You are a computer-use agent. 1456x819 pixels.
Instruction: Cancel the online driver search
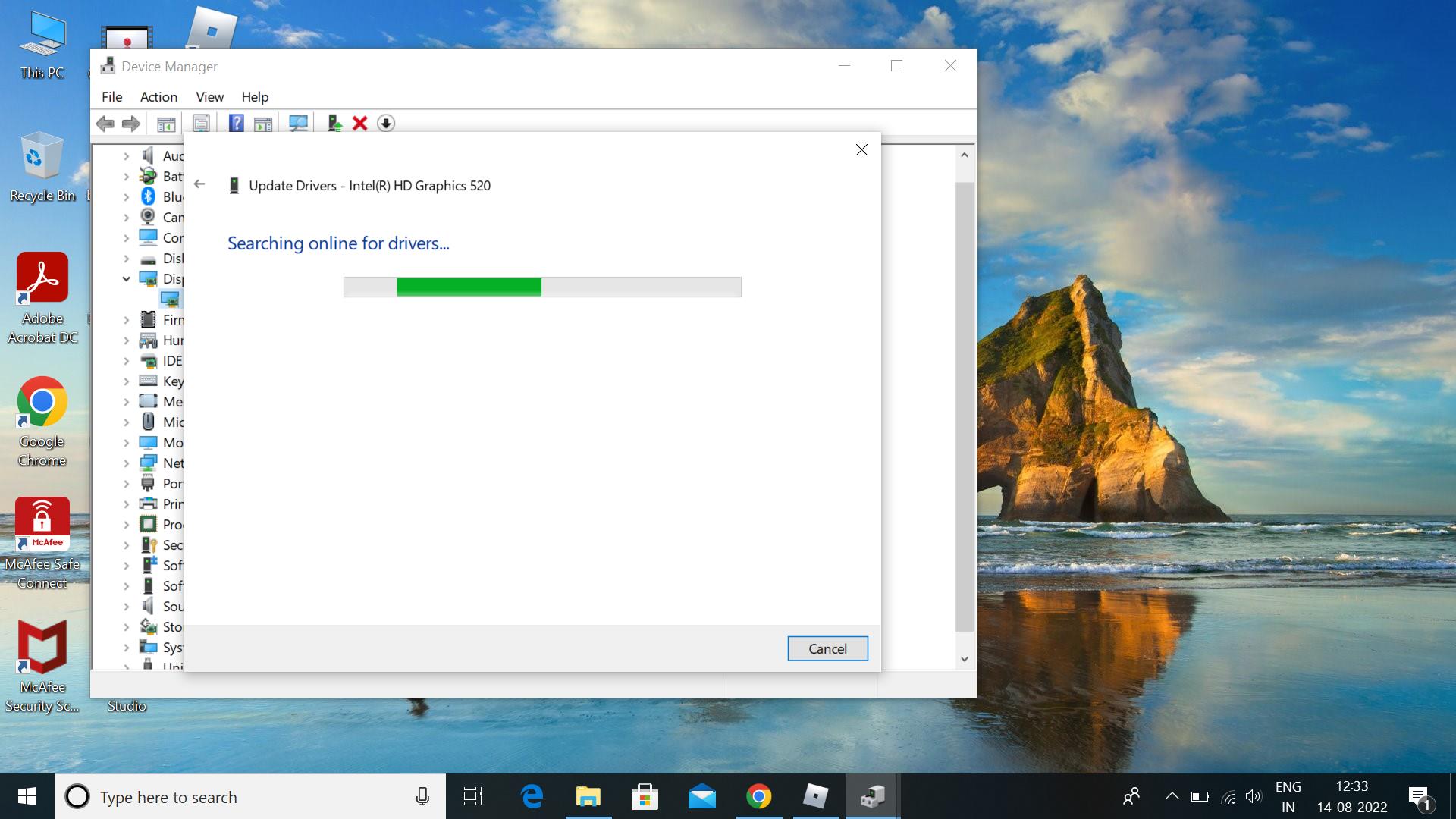pyautogui.click(x=827, y=648)
